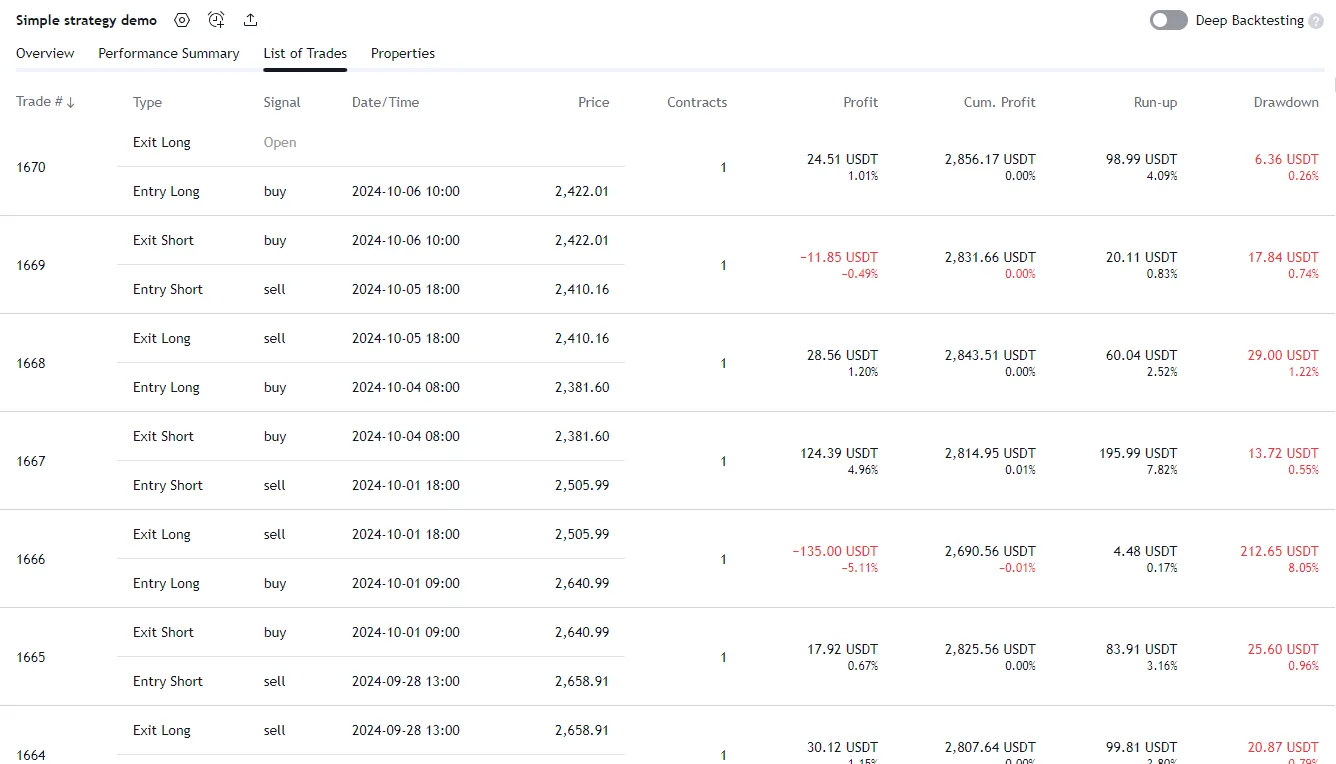This screenshot has height=764, width=1336.
Task: Click drawdown value 29.00 USDT
Action: (1283, 355)
